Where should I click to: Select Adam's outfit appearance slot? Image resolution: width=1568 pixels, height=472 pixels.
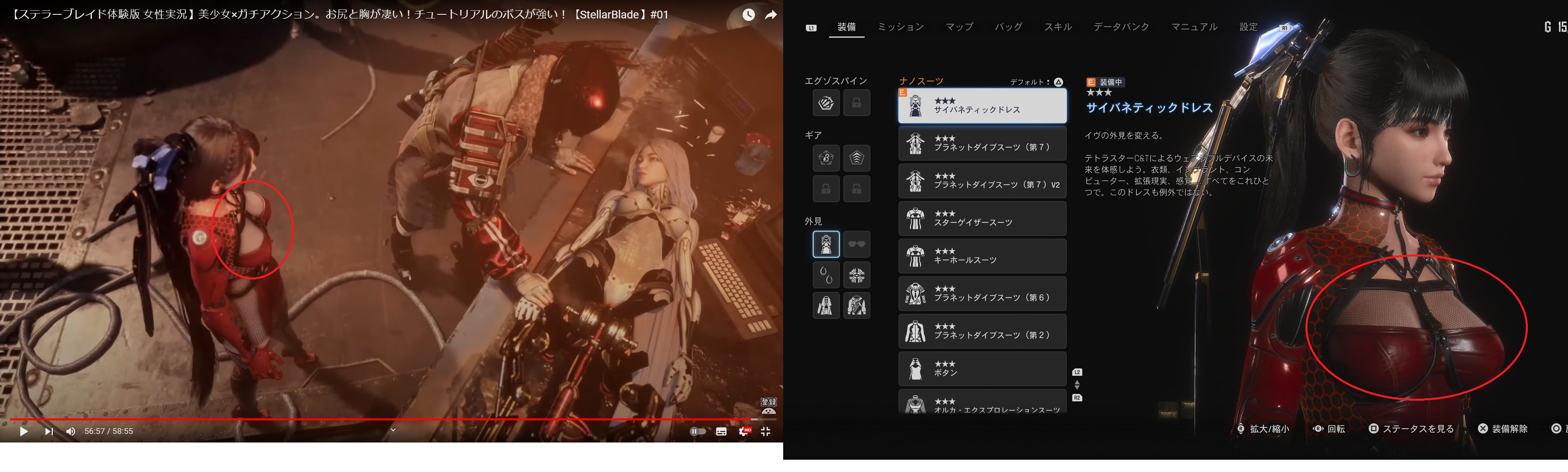[x=826, y=306]
